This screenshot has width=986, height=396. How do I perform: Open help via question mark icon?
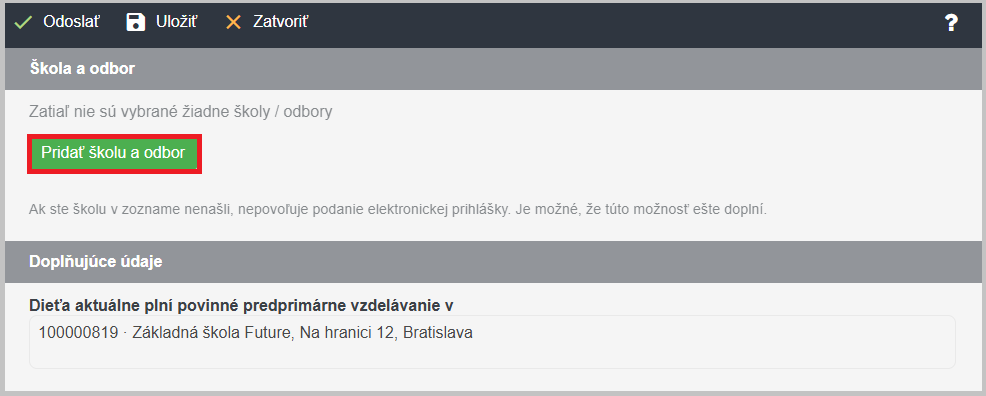(951, 24)
